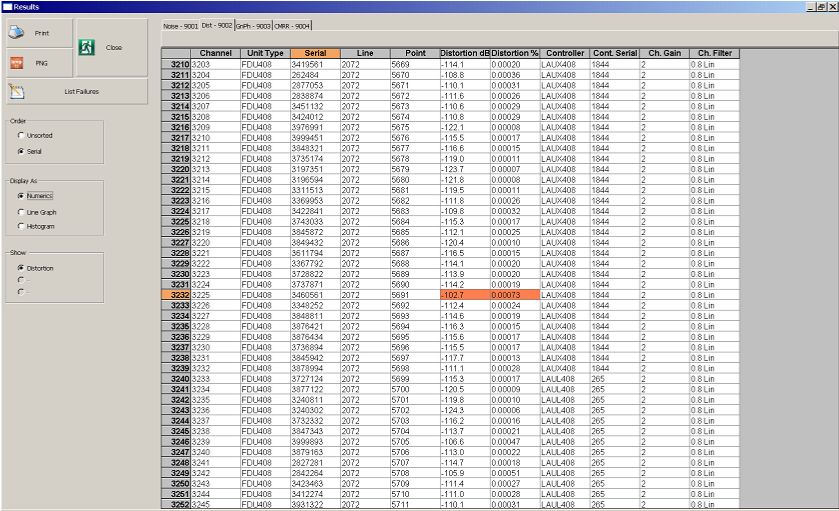Switch to the Noise - 9001 tab
The width and height of the screenshot is (839, 511).
tap(180, 26)
